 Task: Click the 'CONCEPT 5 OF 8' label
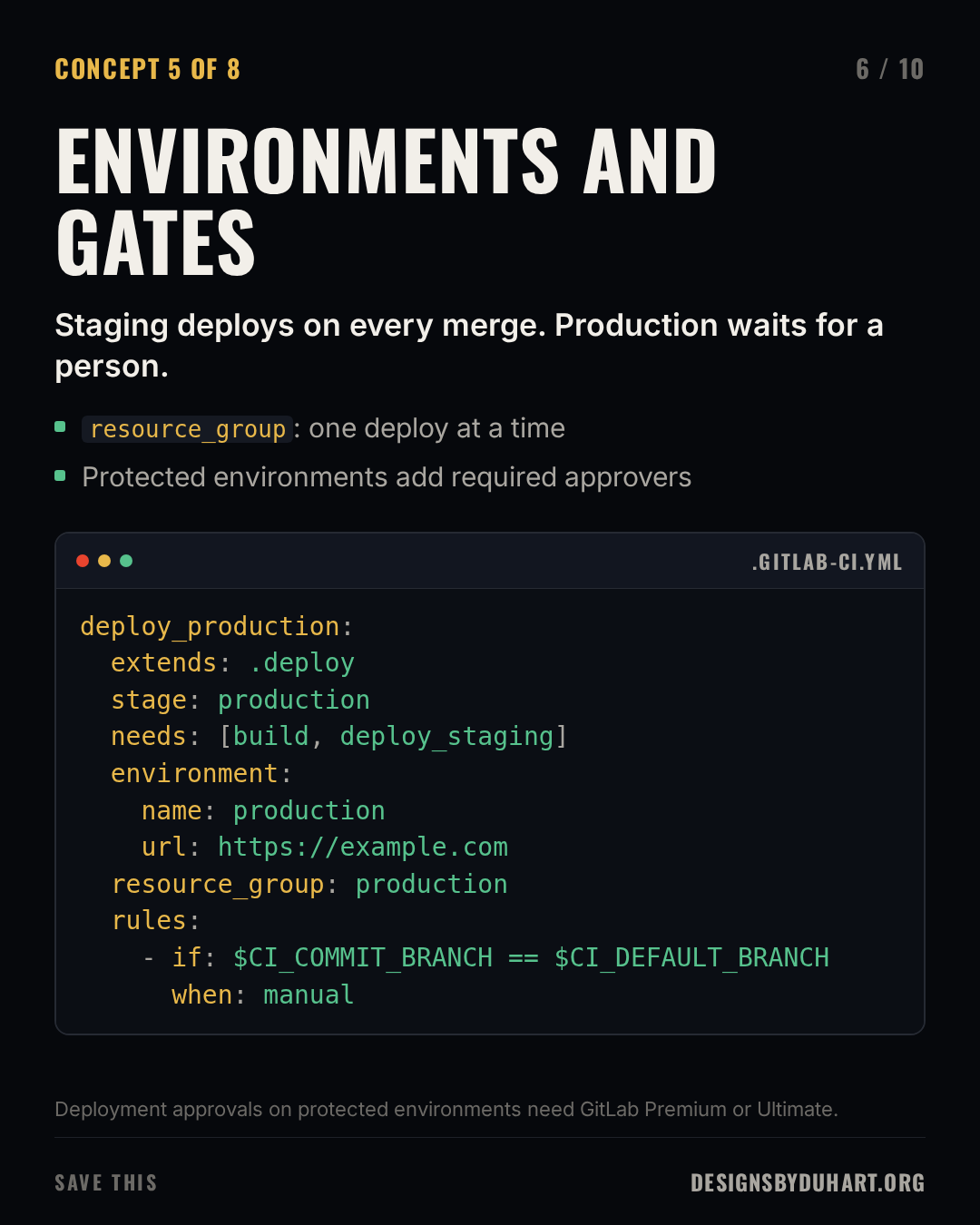point(147,70)
